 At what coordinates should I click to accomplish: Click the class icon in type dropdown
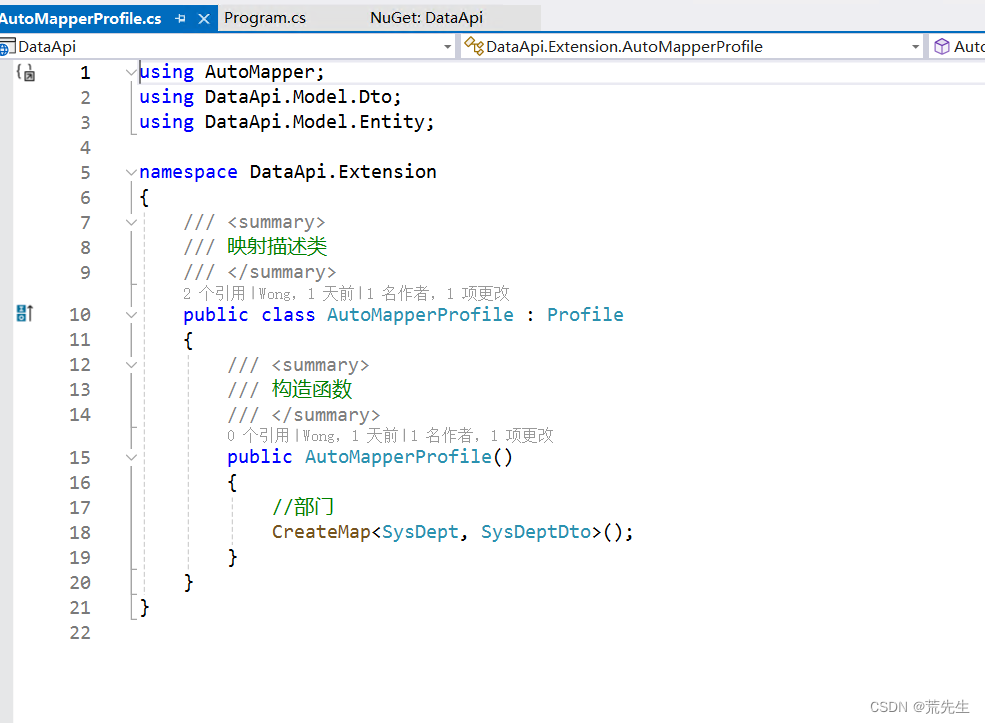click(474, 46)
